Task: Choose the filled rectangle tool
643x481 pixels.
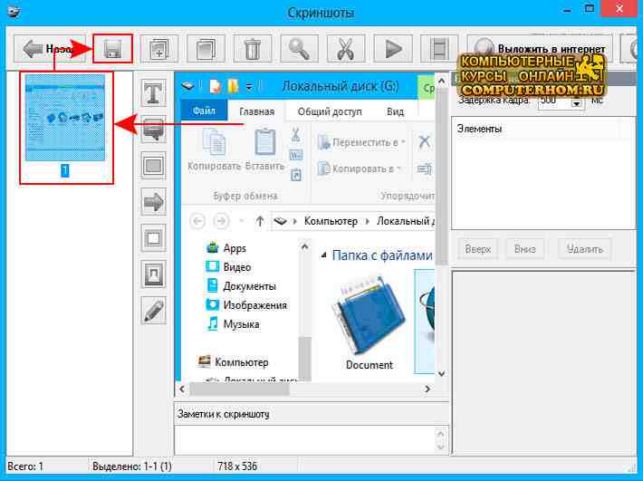Action: (154, 165)
